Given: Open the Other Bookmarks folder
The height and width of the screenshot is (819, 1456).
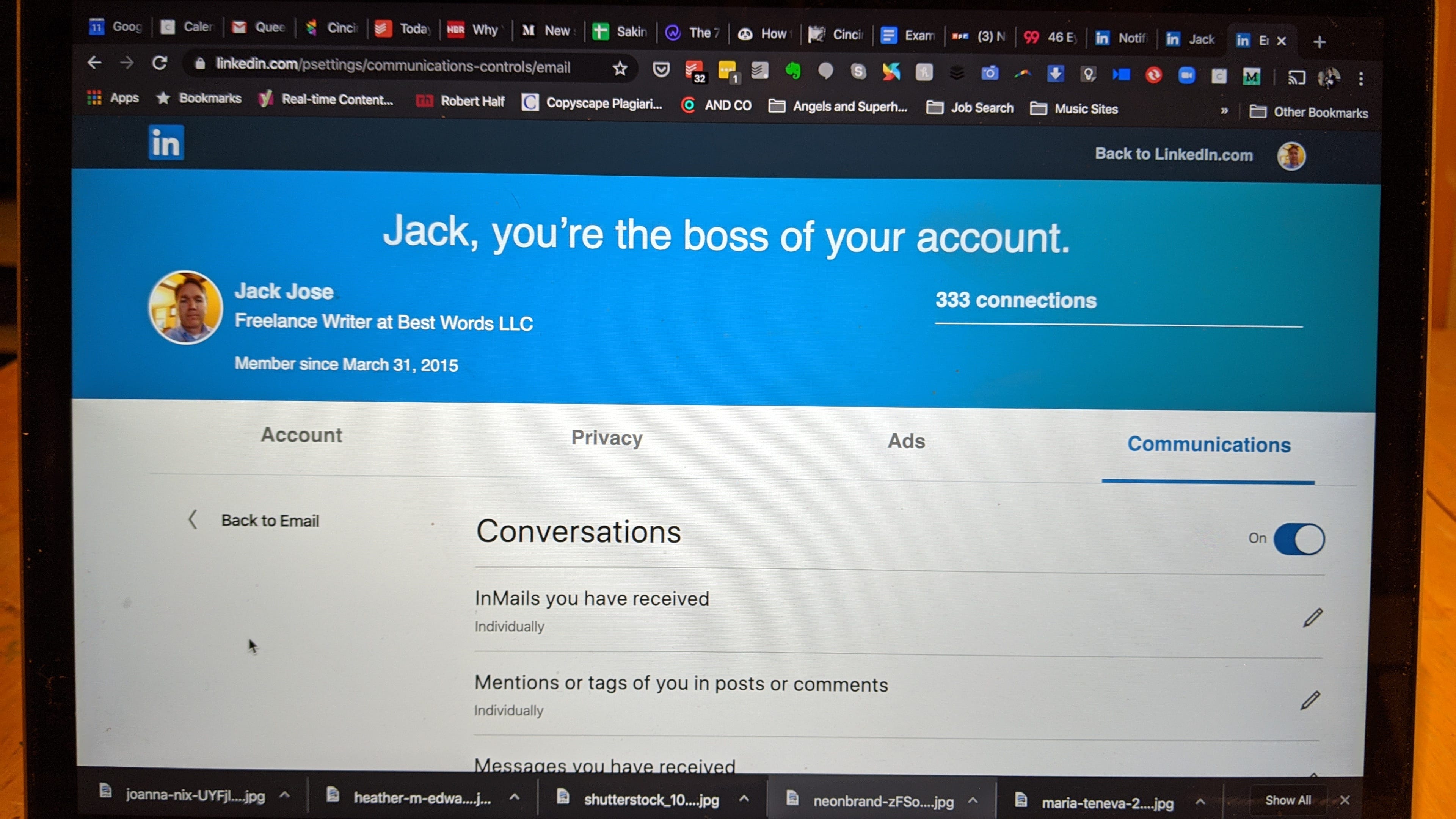Looking at the screenshot, I should point(1309,112).
